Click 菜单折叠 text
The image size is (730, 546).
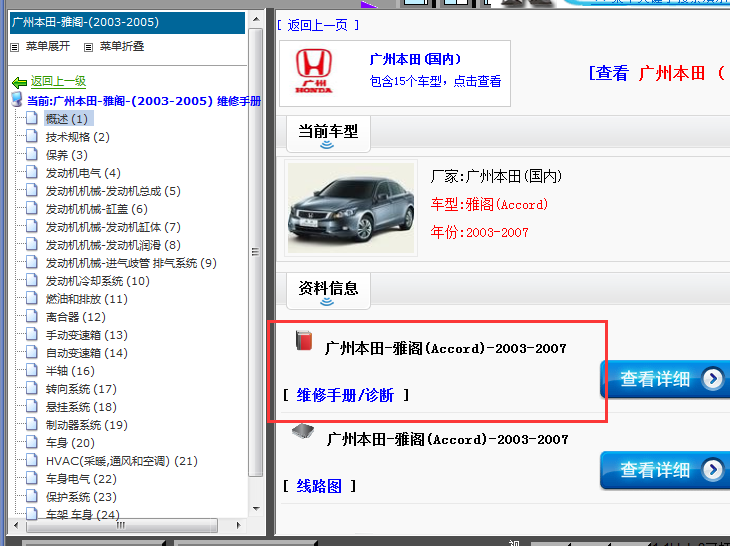tap(122, 46)
